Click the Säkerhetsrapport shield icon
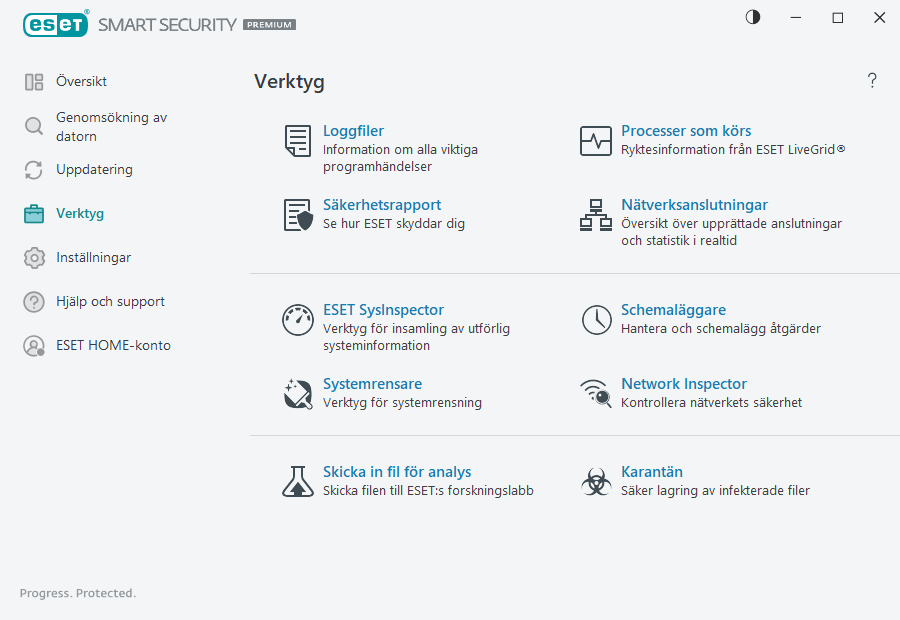This screenshot has width=900, height=620. tap(297, 215)
